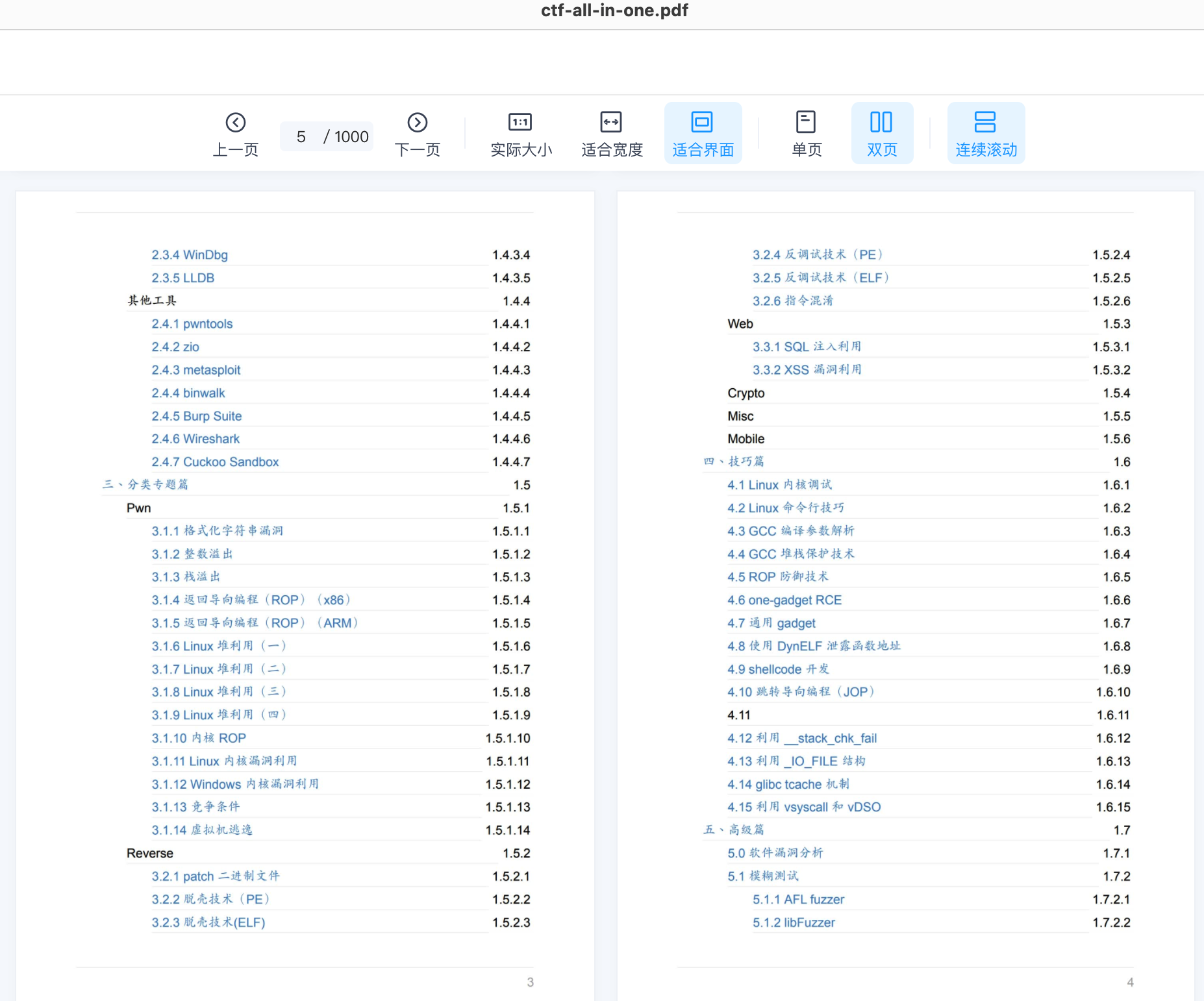Open link 4.15 利用 vsyscall 和 vDSO
The image size is (1204, 1001).
(804, 807)
